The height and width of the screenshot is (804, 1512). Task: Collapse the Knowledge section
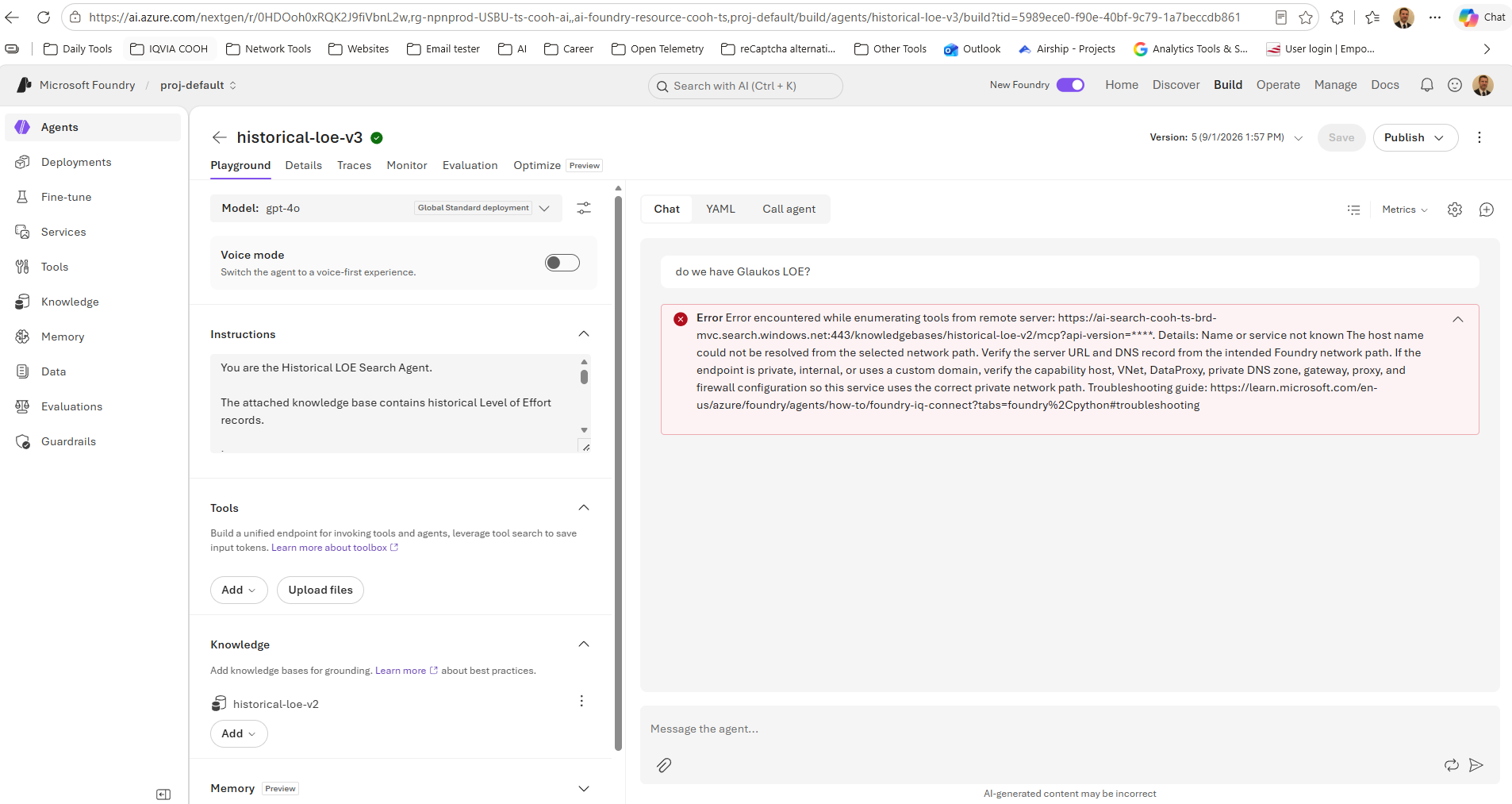pos(584,644)
